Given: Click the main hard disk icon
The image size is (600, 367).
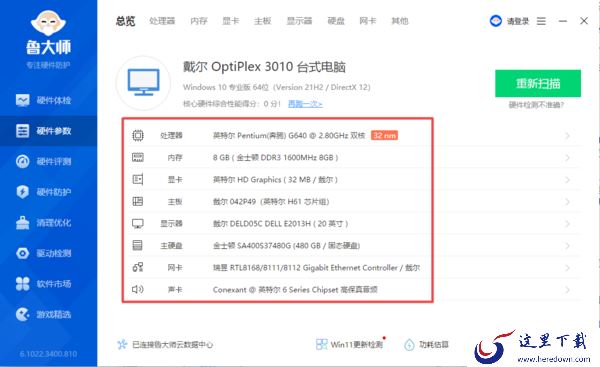Looking at the screenshot, I should pos(138,245).
